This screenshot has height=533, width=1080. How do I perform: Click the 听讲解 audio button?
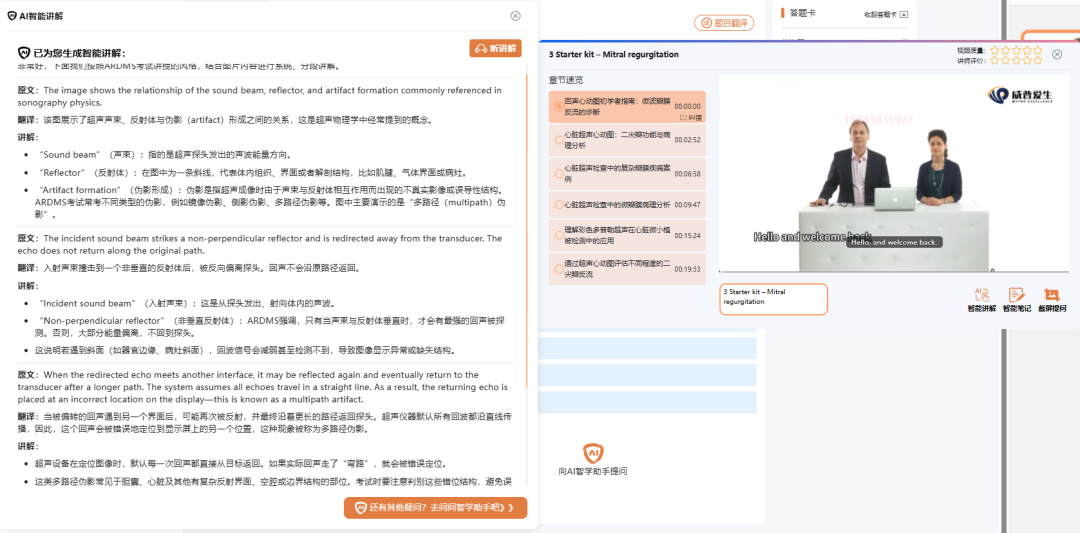pos(495,48)
